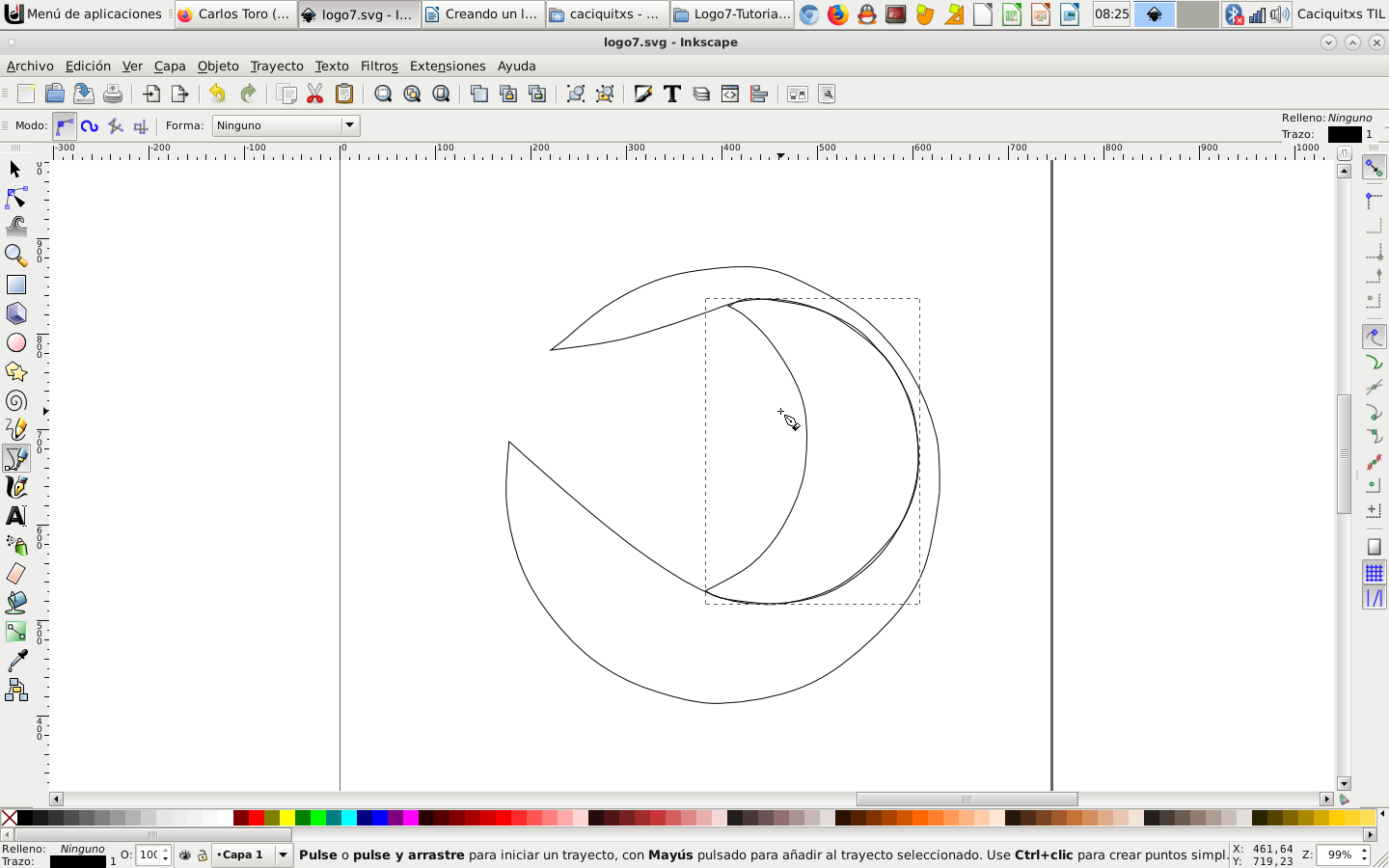Open the Archivo menu
1389x868 pixels.
tap(30, 66)
